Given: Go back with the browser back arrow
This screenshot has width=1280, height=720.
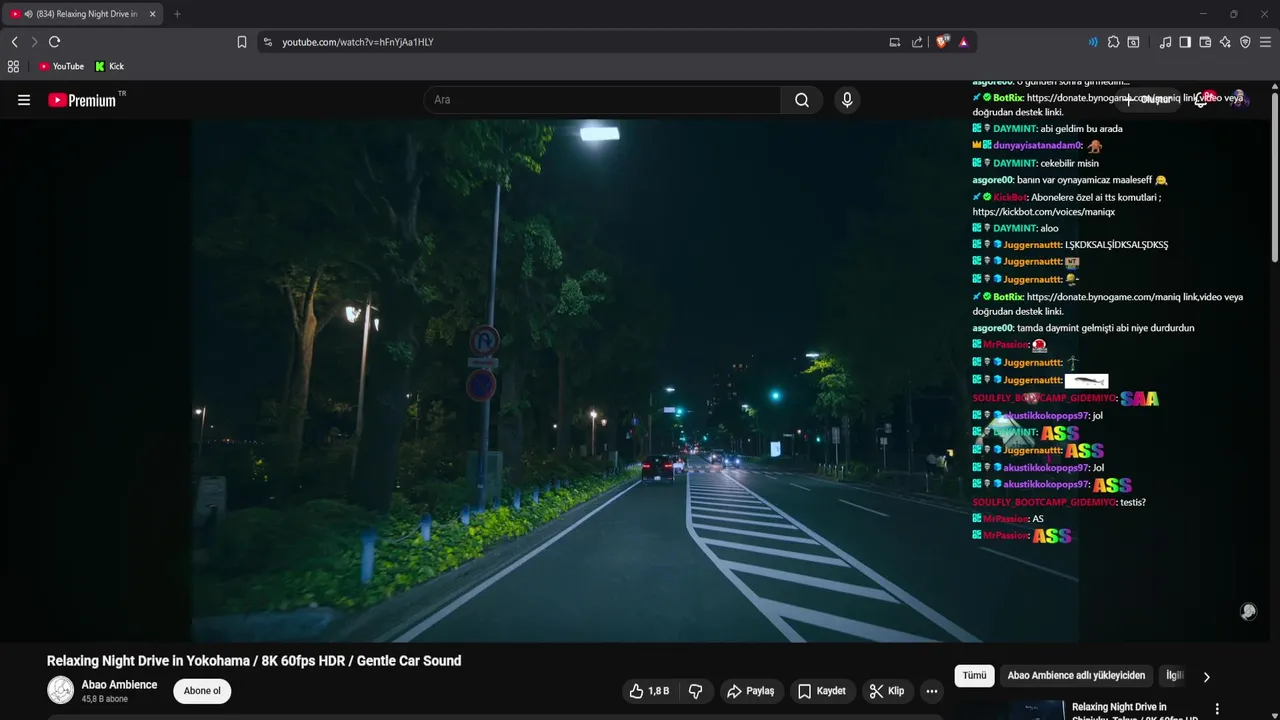Looking at the screenshot, I should tap(15, 42).
